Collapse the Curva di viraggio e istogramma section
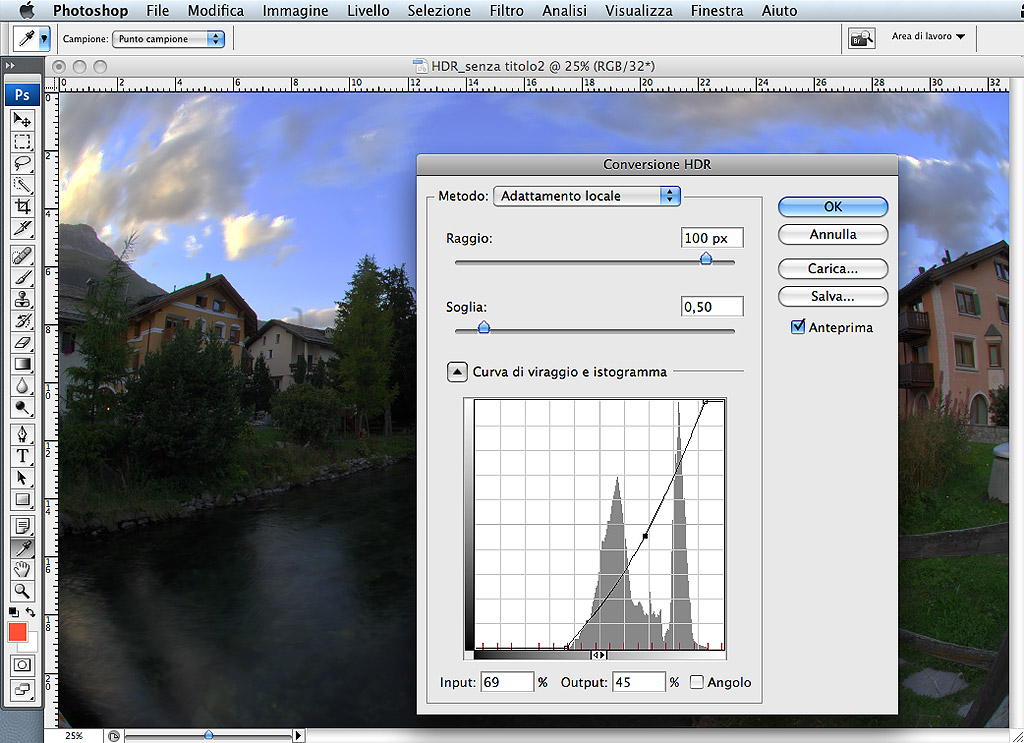The height and width of the screenshot is (743, 1024). coord(456,372)
